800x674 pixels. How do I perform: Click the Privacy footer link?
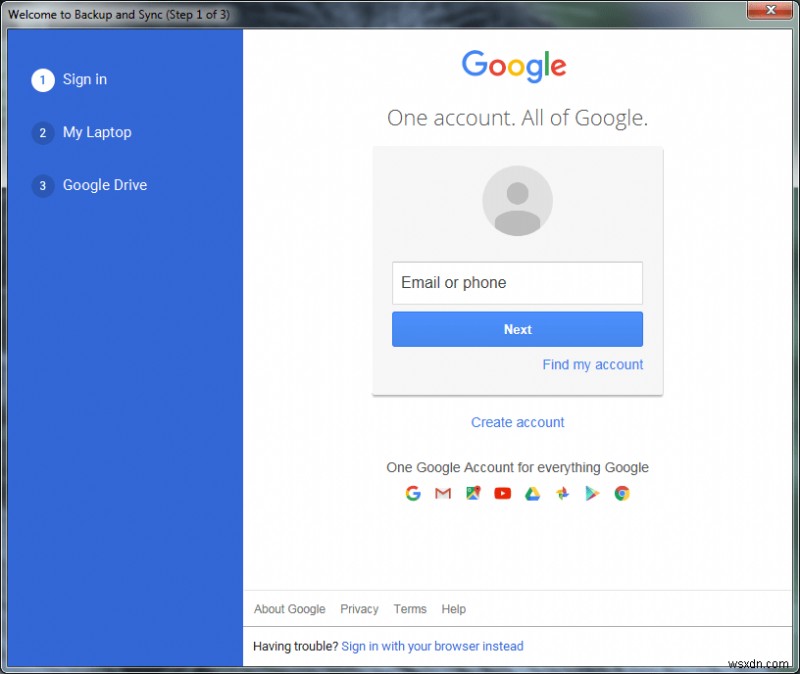click(359, 609)
